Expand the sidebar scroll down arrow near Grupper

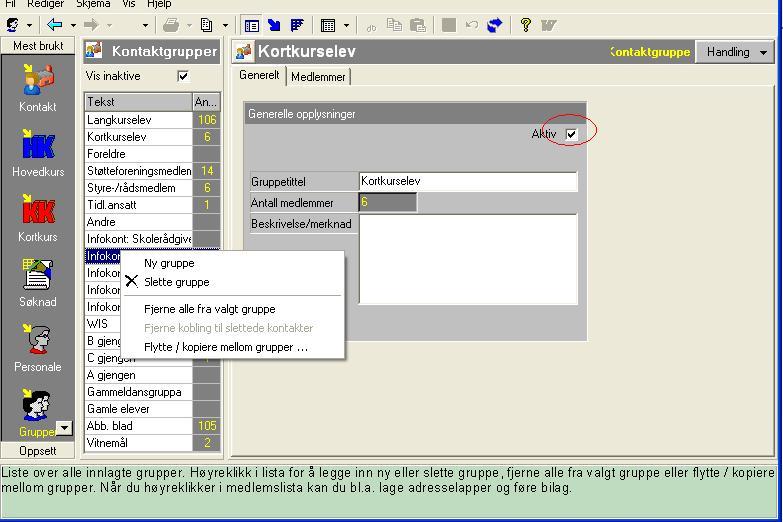pos(64,428)
